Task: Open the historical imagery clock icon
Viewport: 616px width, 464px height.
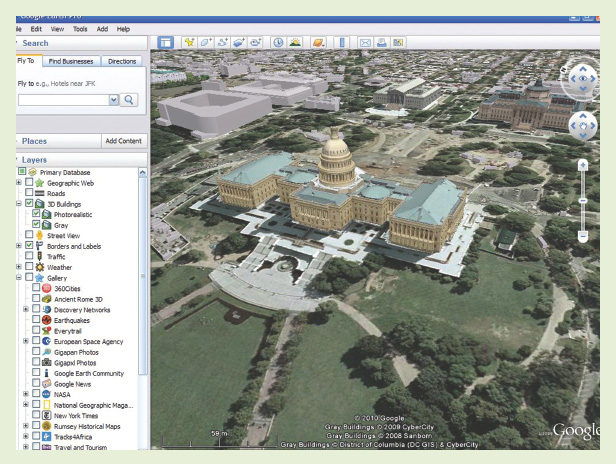Action: point(277,44)
